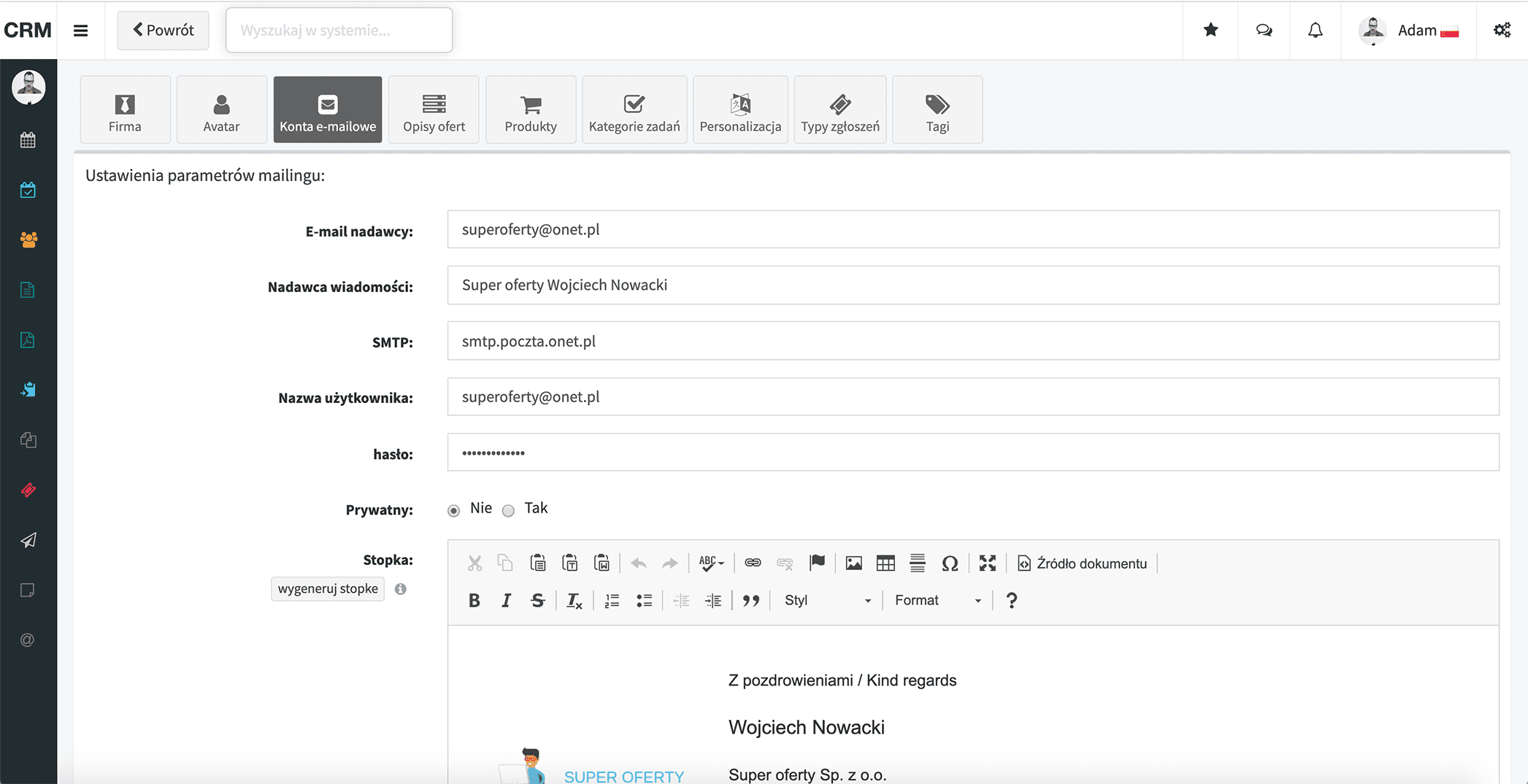
Task: Insert a table in the editor
Action: click(x=885, y=563)
